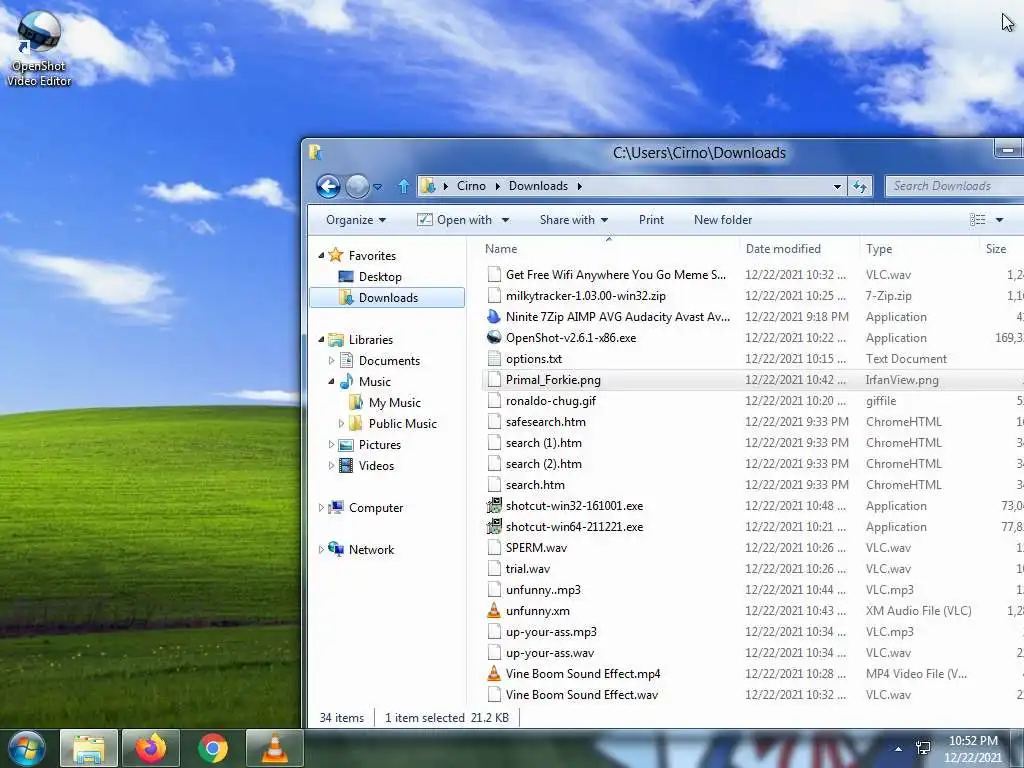Open the Share with menu

(573, 220)
